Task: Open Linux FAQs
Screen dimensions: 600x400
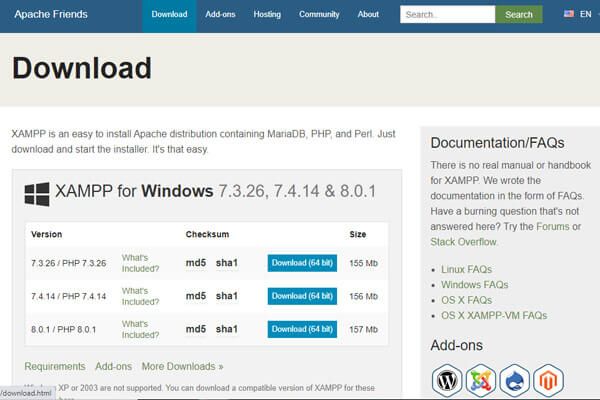Action: click(466, 269)
